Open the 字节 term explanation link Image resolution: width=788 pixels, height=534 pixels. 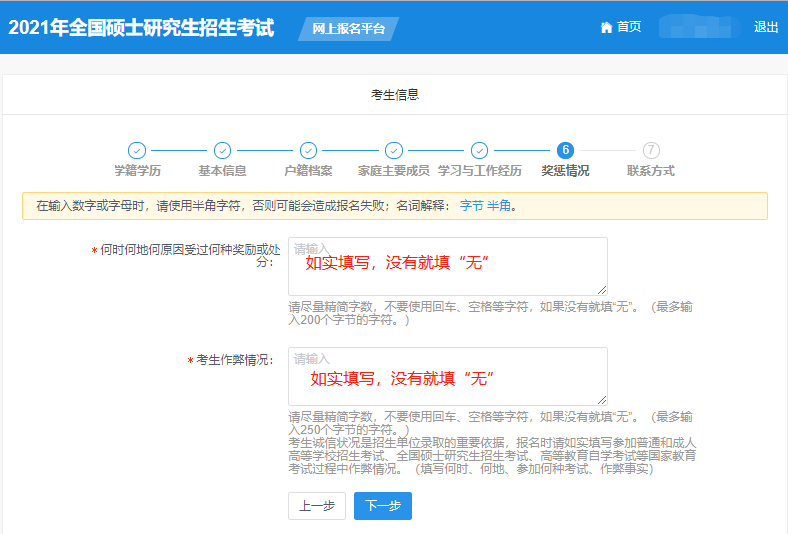471,206
